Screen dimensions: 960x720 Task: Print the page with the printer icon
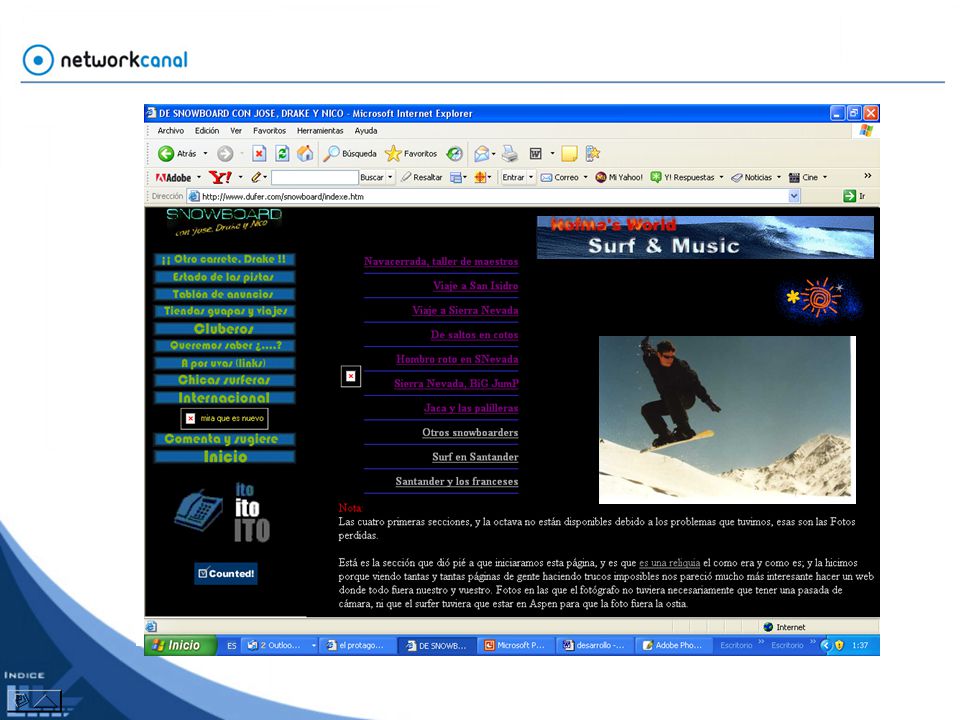(x=509, y=154)
